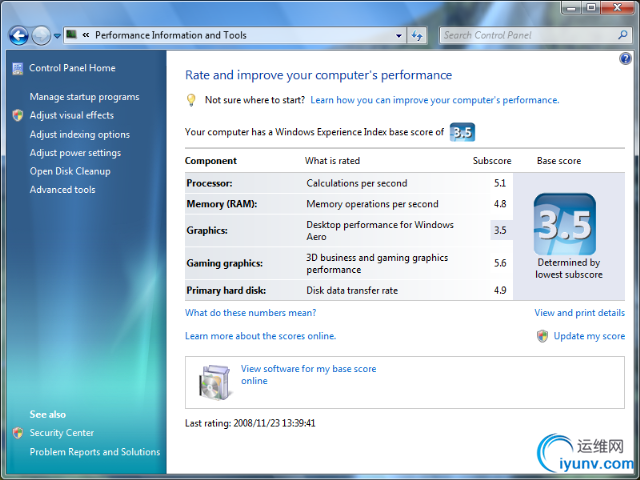Expand the address bar history dropdown

(399, 36)
